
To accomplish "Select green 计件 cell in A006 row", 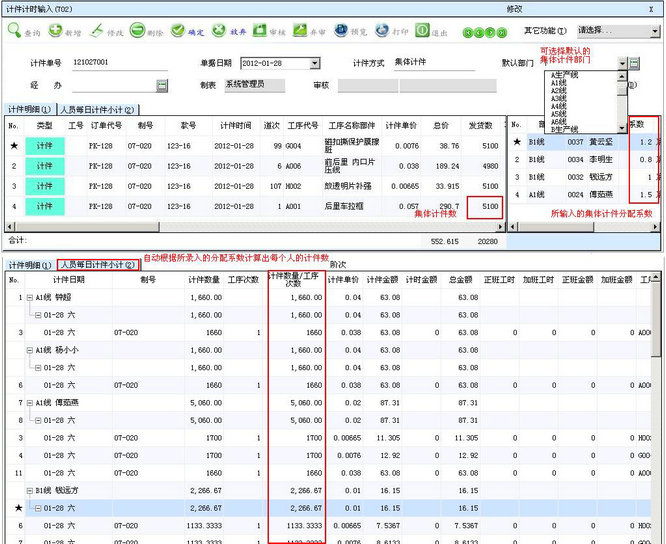I will 45,166.
